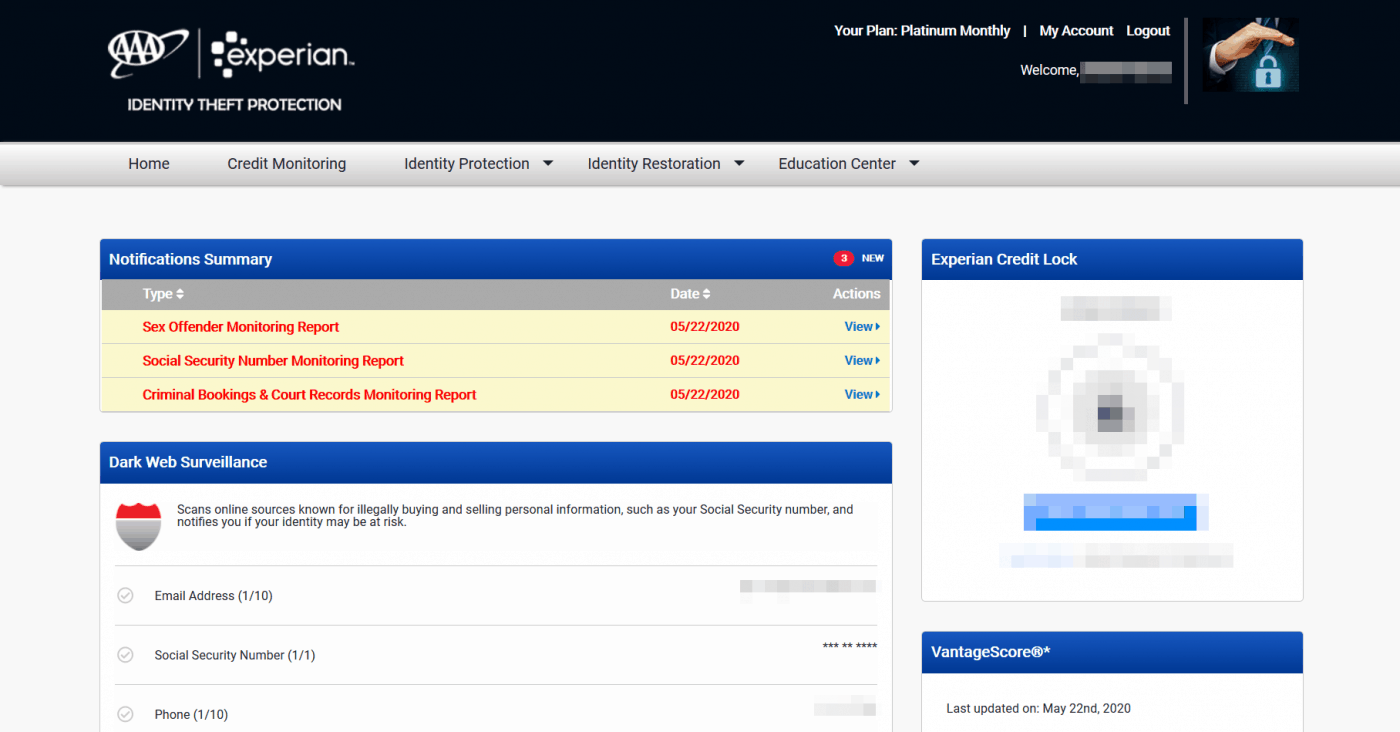Click the padlock hand image top right
The image size is (1400, 732).
(x=1250, y=55)
